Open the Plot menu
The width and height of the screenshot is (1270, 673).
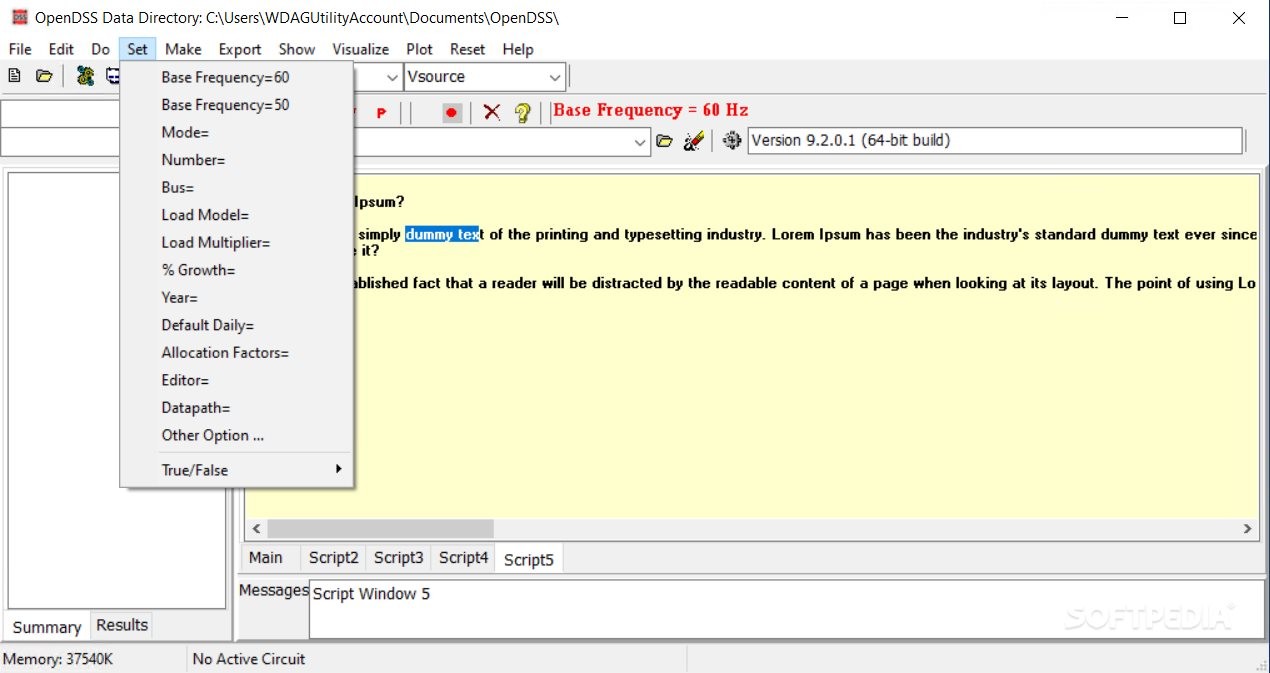click(x=420, y=49)
